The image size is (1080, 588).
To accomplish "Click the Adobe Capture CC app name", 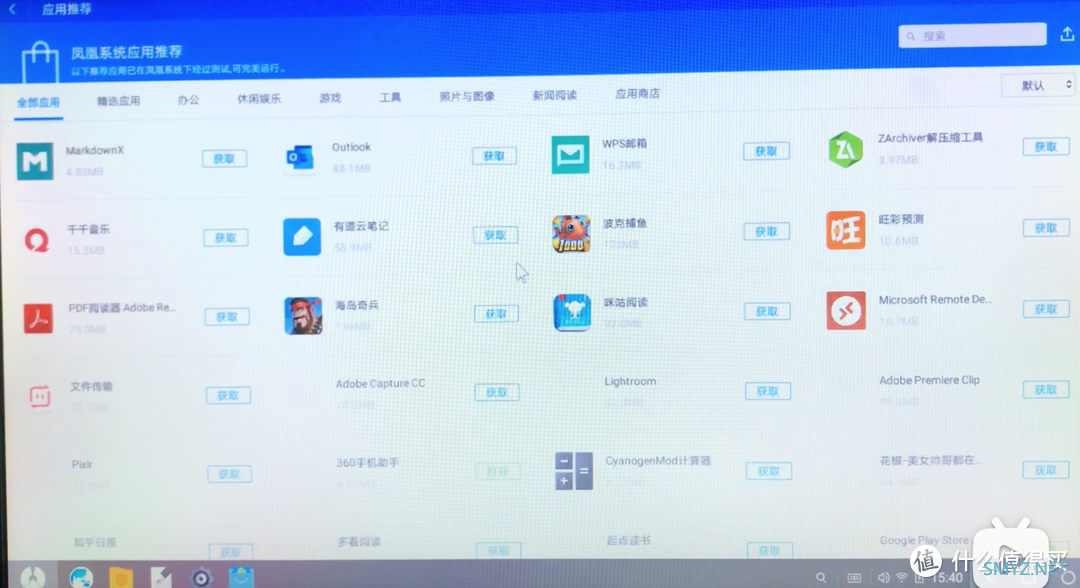I will point(380,383).
